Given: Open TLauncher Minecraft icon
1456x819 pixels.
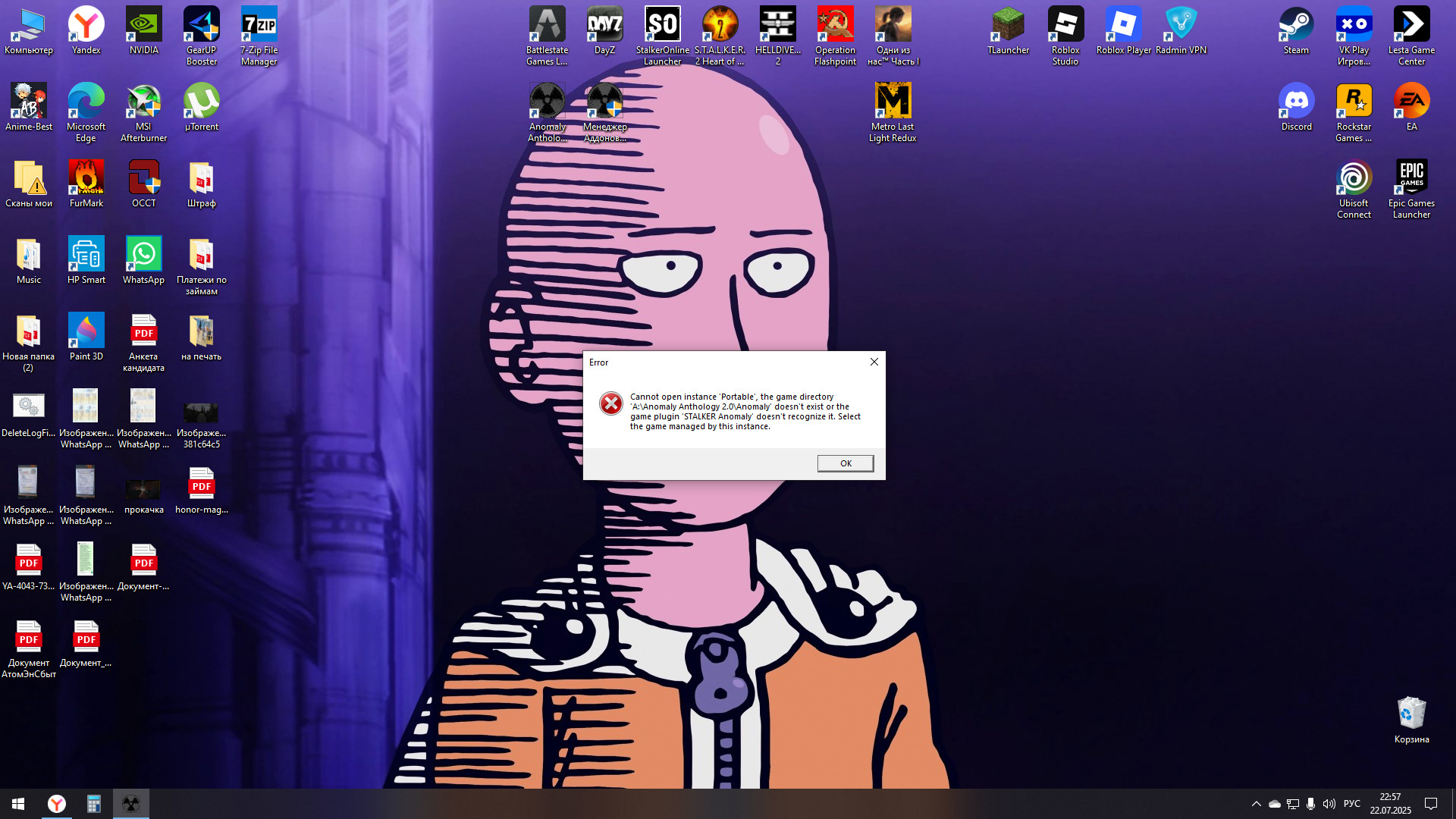Looking at the screenshot, I should (x=1008, y=31).
